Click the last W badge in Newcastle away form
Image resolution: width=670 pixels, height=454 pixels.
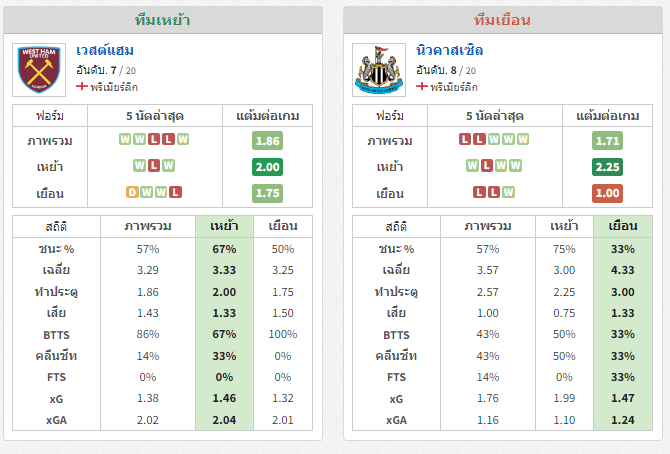click(508, 192)
